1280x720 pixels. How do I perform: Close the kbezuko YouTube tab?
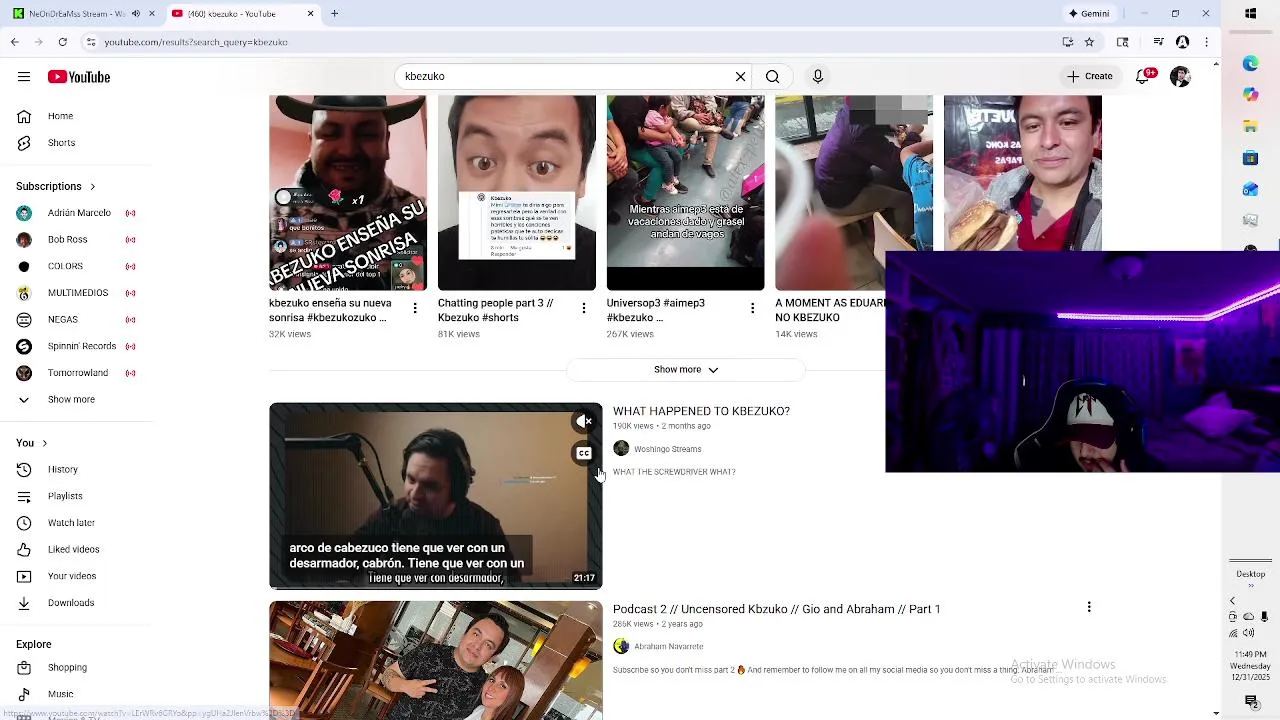click(310, 13)
